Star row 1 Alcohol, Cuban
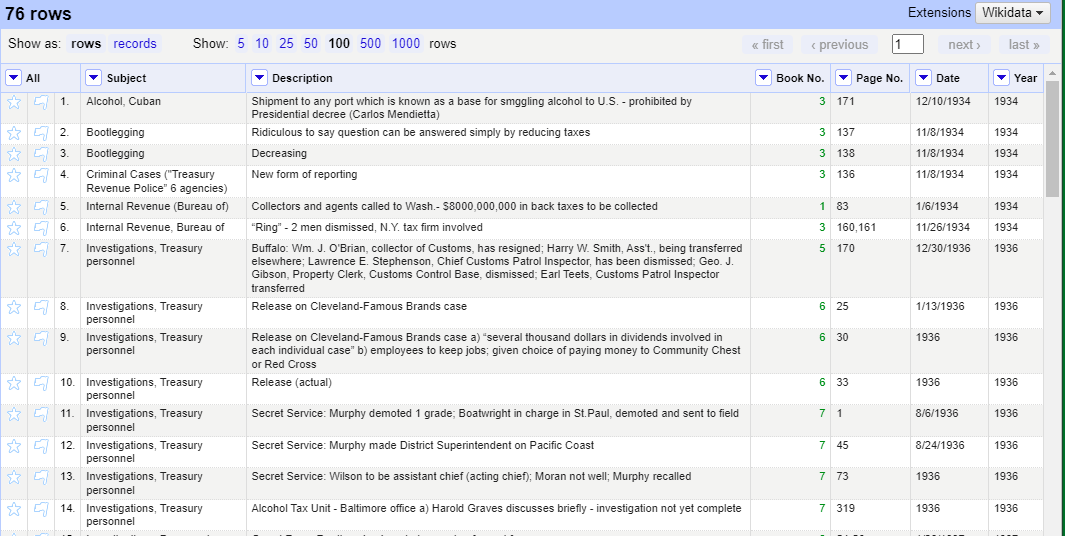The image size is (1065, 536). 14,102
